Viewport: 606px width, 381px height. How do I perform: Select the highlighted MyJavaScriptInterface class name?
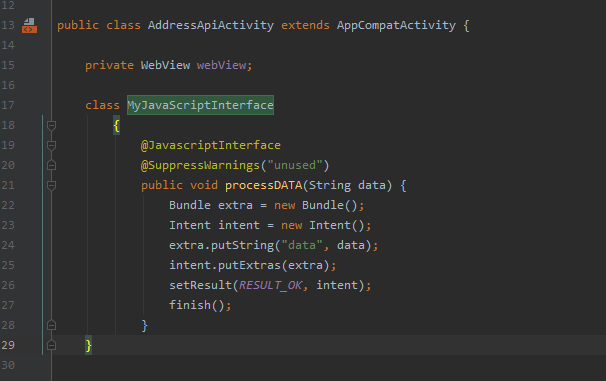tap(200, 105)
